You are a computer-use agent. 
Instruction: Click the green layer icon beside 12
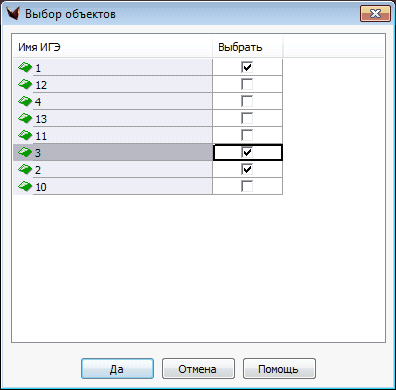[x=25, y=84]
